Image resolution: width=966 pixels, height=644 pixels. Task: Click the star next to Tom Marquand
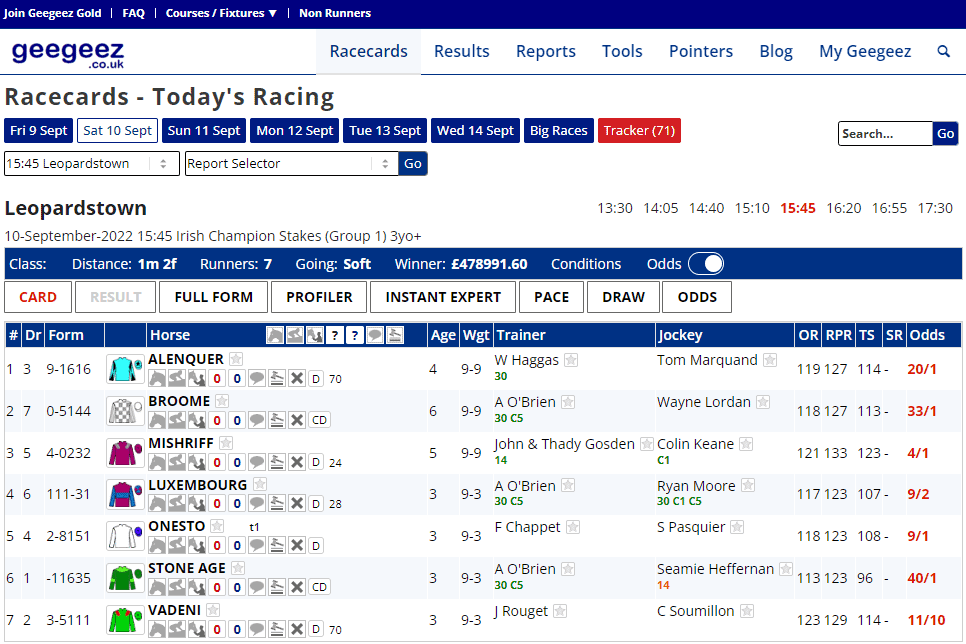point(769,359)
